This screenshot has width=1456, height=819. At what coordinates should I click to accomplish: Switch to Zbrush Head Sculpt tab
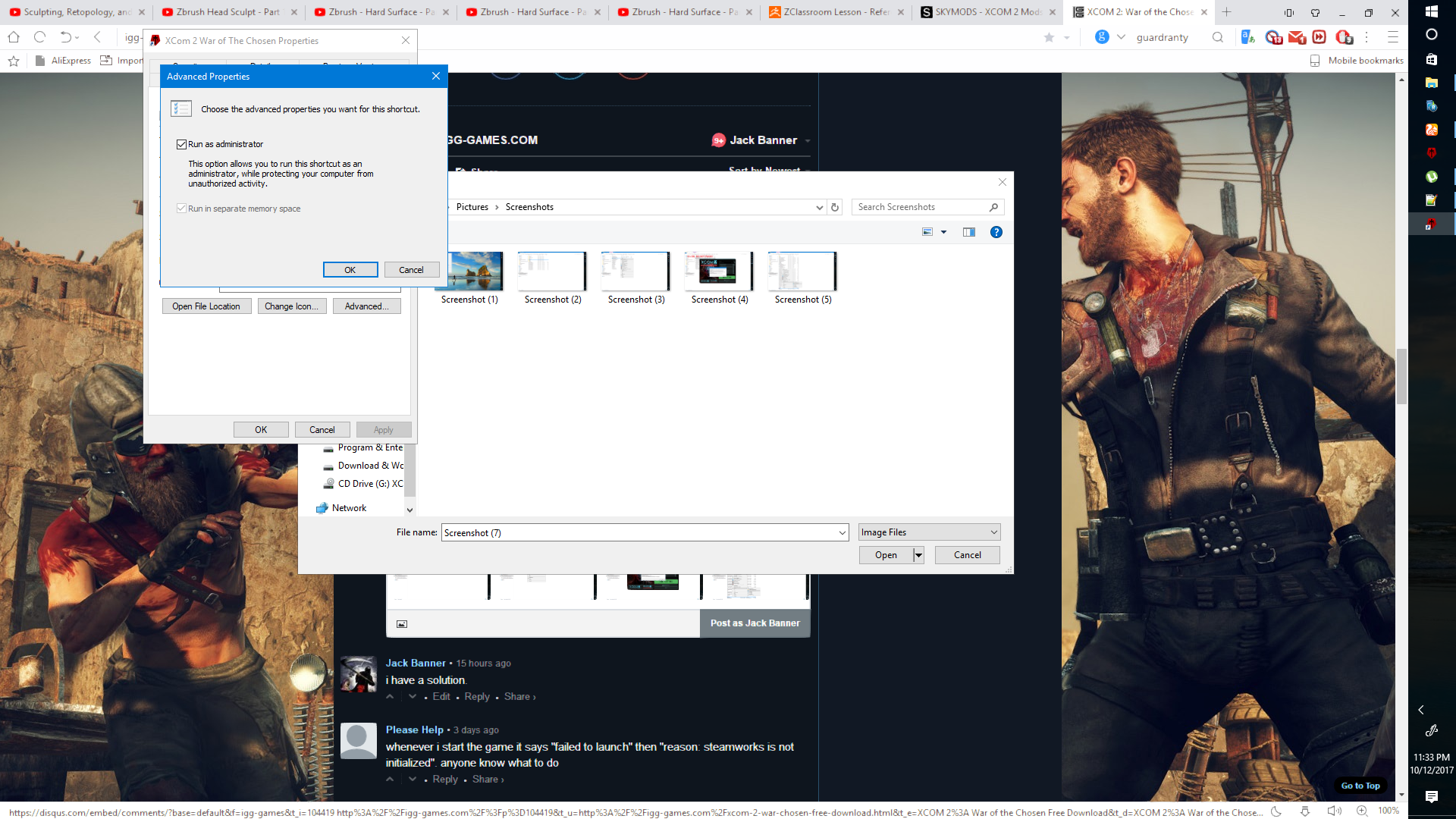coord(228,12)
